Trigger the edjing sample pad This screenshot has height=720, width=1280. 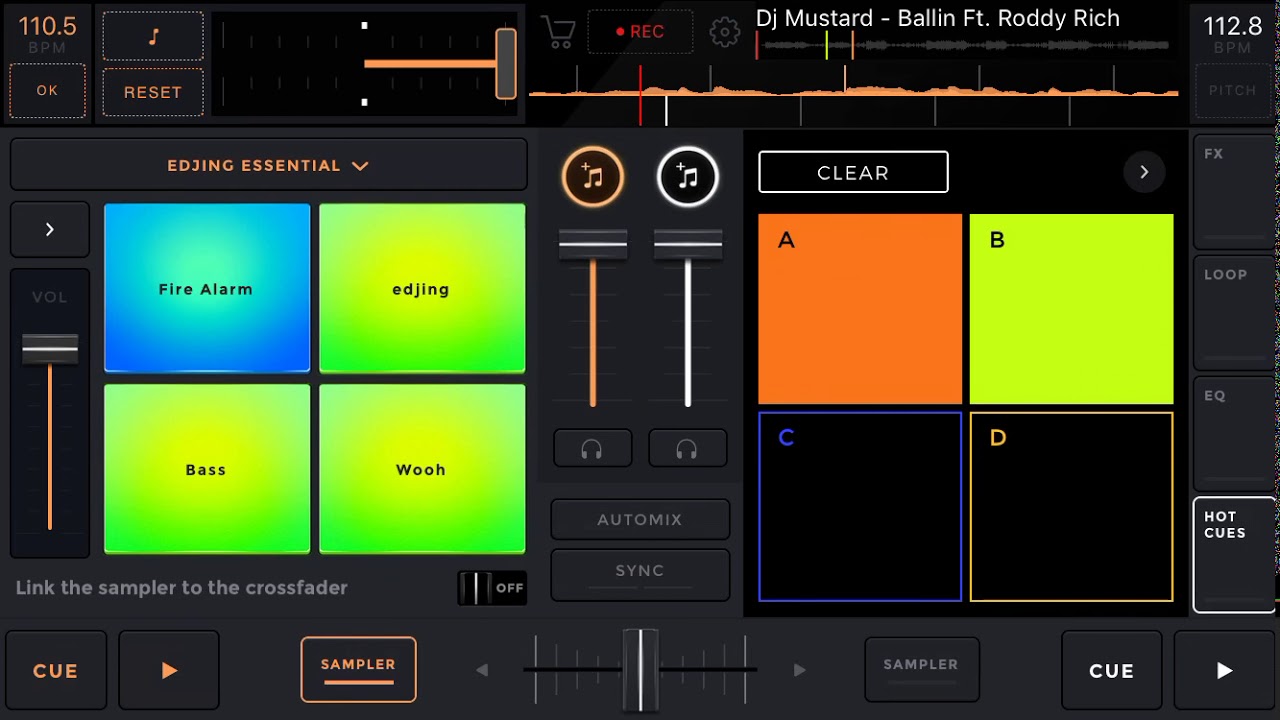point(422,288)
